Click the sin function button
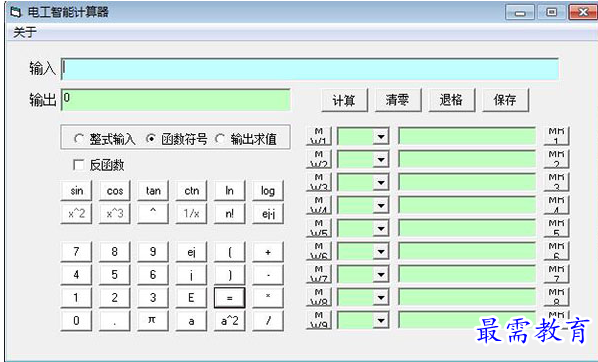The image size is (598, 362). point(76,191)
